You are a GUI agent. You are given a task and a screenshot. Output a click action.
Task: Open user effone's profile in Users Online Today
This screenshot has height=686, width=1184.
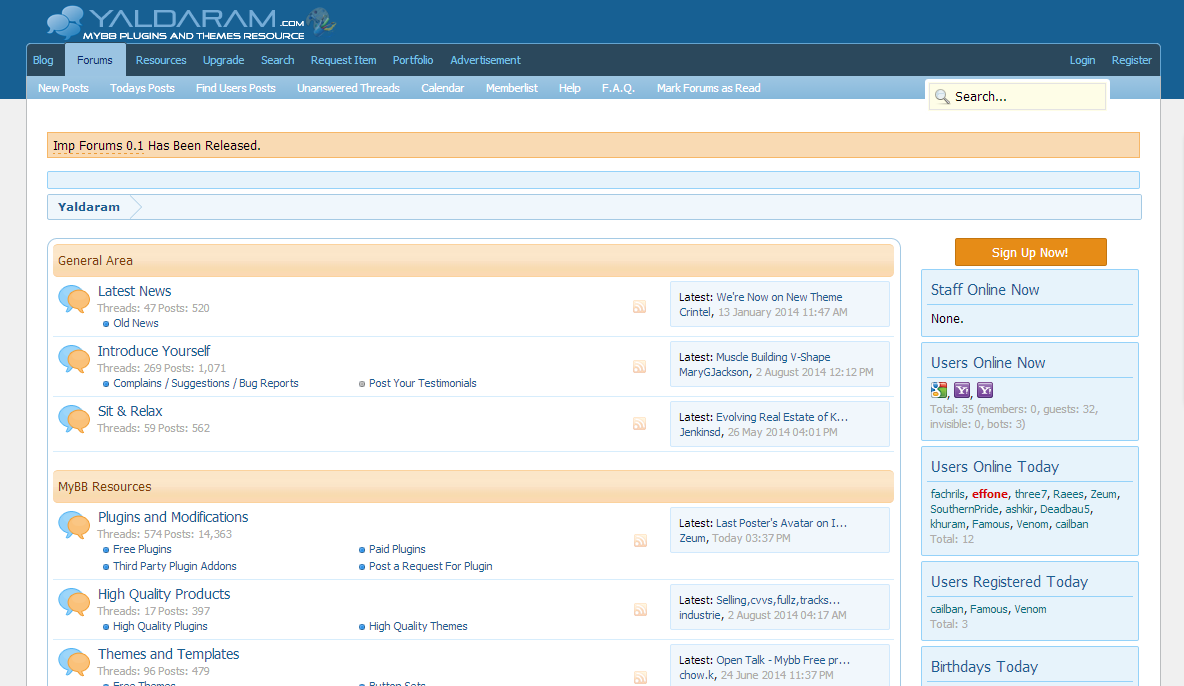tap(989, 494)
